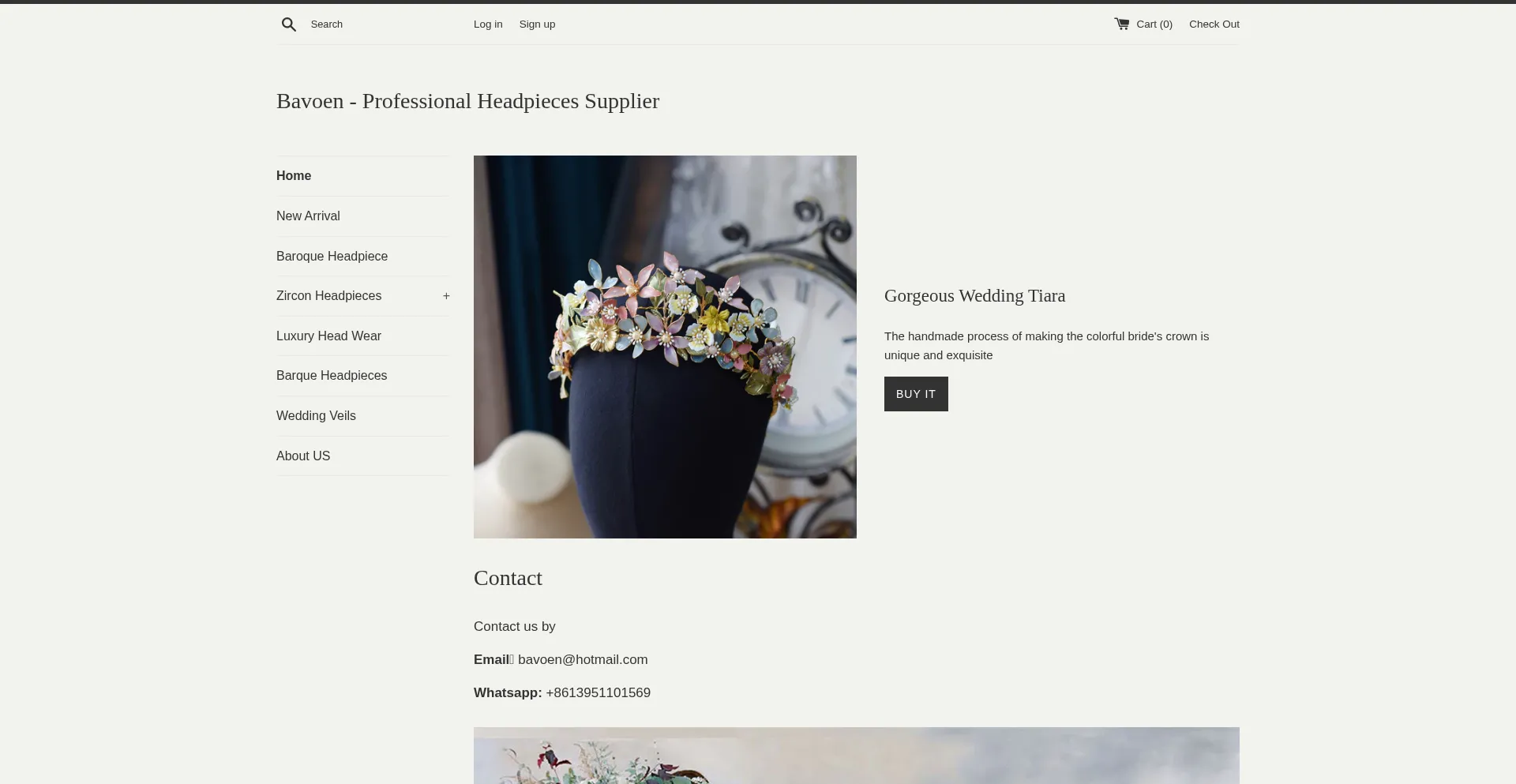Click the BUY IT button
Viewport: 1516px width, 784px height.
(915, 393)
